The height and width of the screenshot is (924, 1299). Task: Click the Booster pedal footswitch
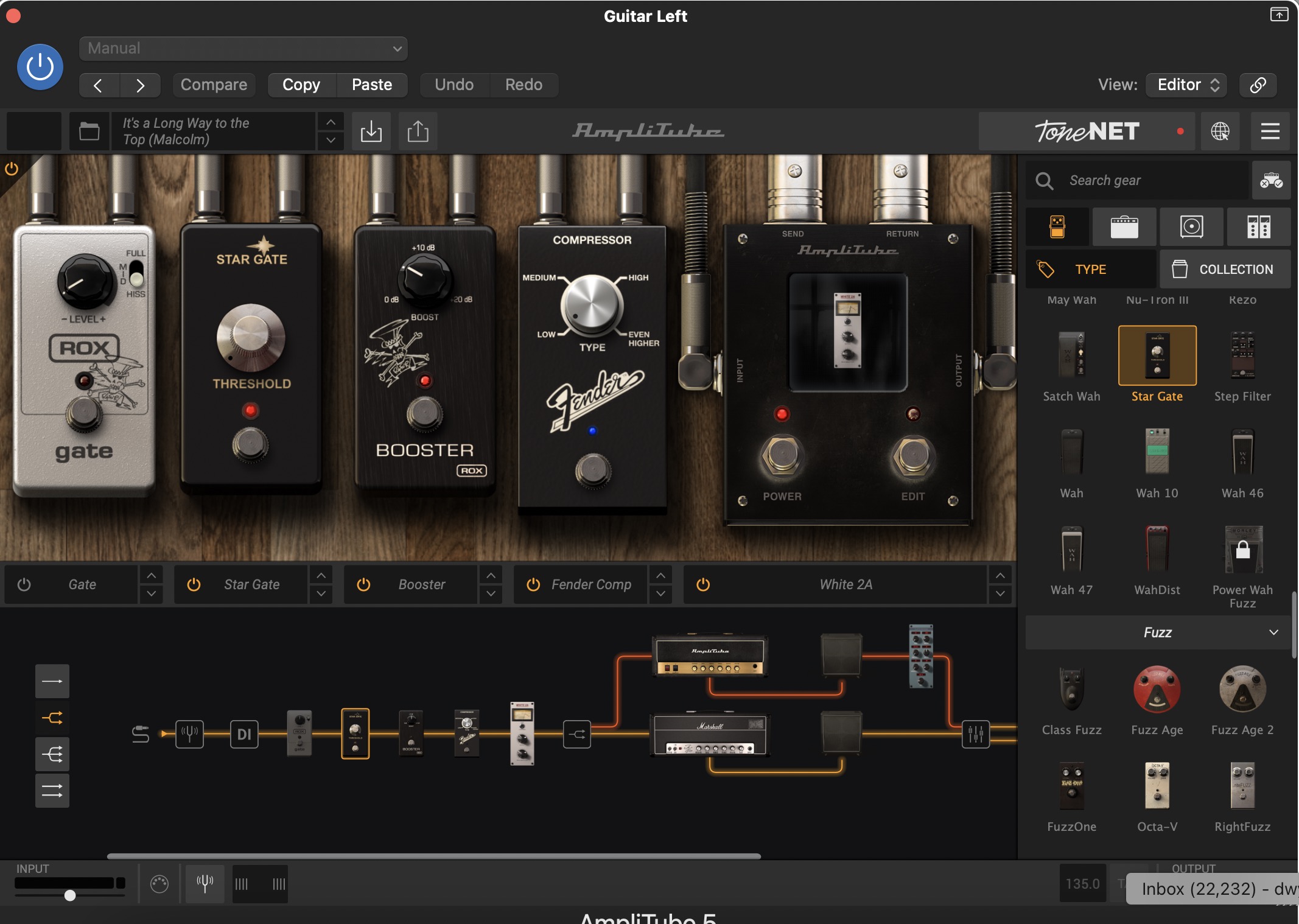coord(425,414)
